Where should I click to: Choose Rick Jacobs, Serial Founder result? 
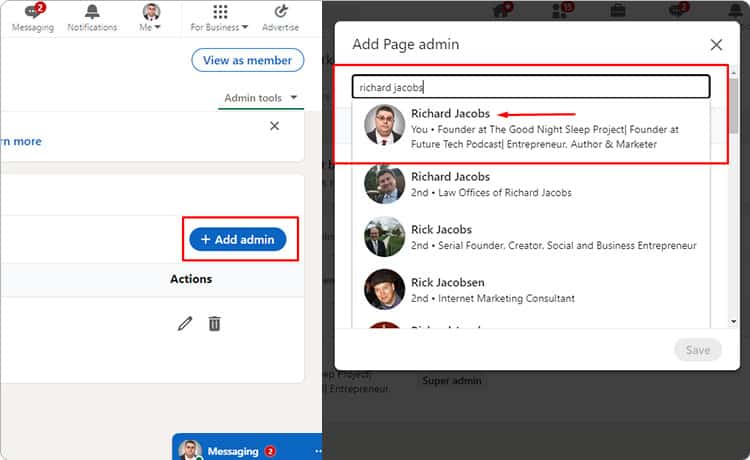pyautogui.click(x=531, y=237)
